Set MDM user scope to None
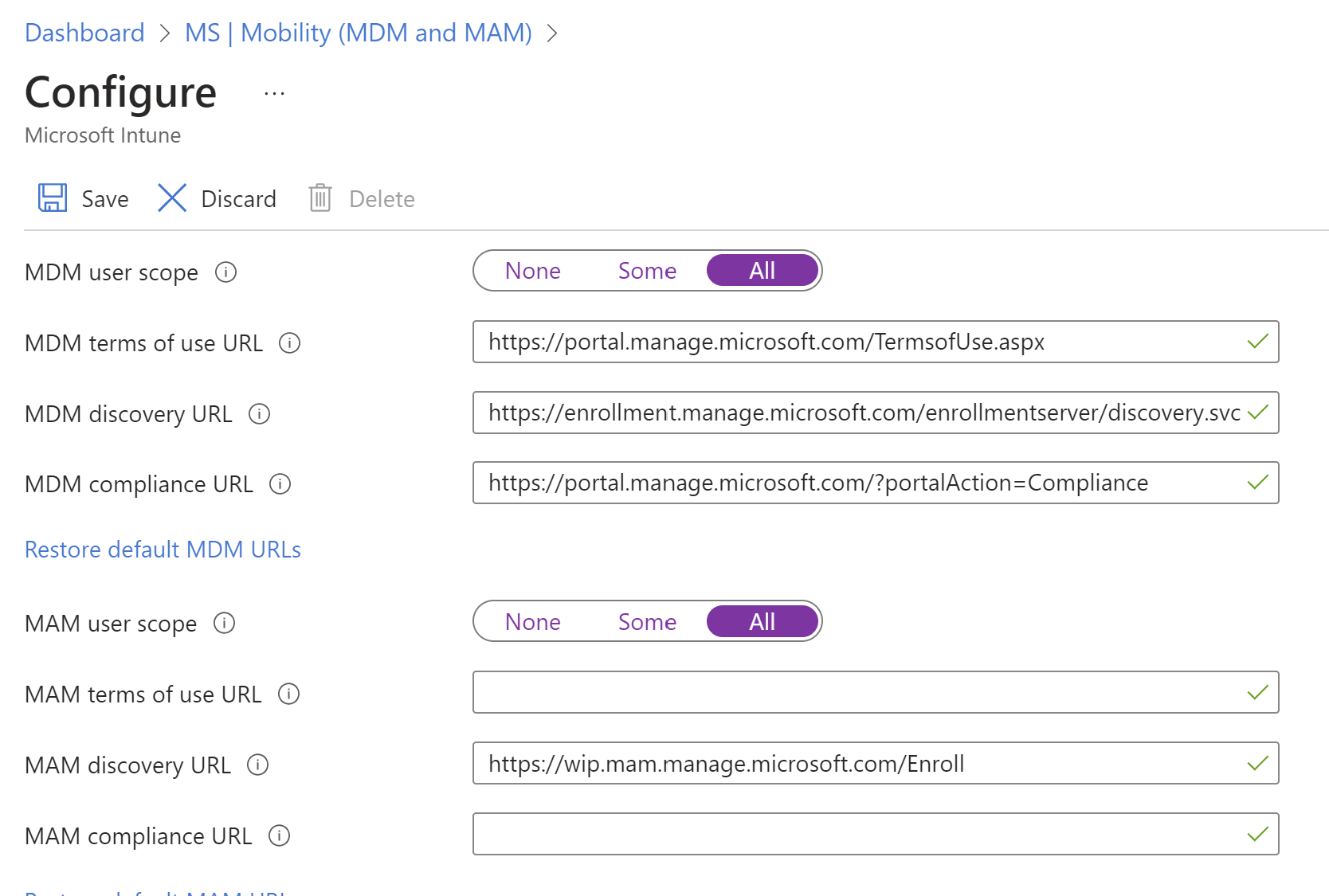This screenshot has width=1329, height=896. click(x=533, y=271)
